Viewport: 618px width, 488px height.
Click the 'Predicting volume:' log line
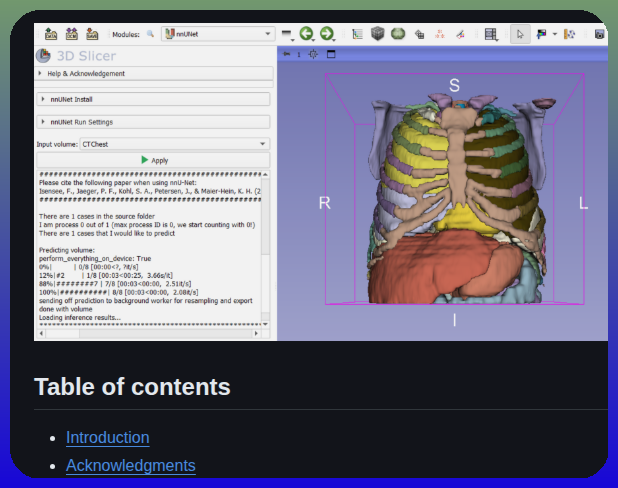[67, 250]
